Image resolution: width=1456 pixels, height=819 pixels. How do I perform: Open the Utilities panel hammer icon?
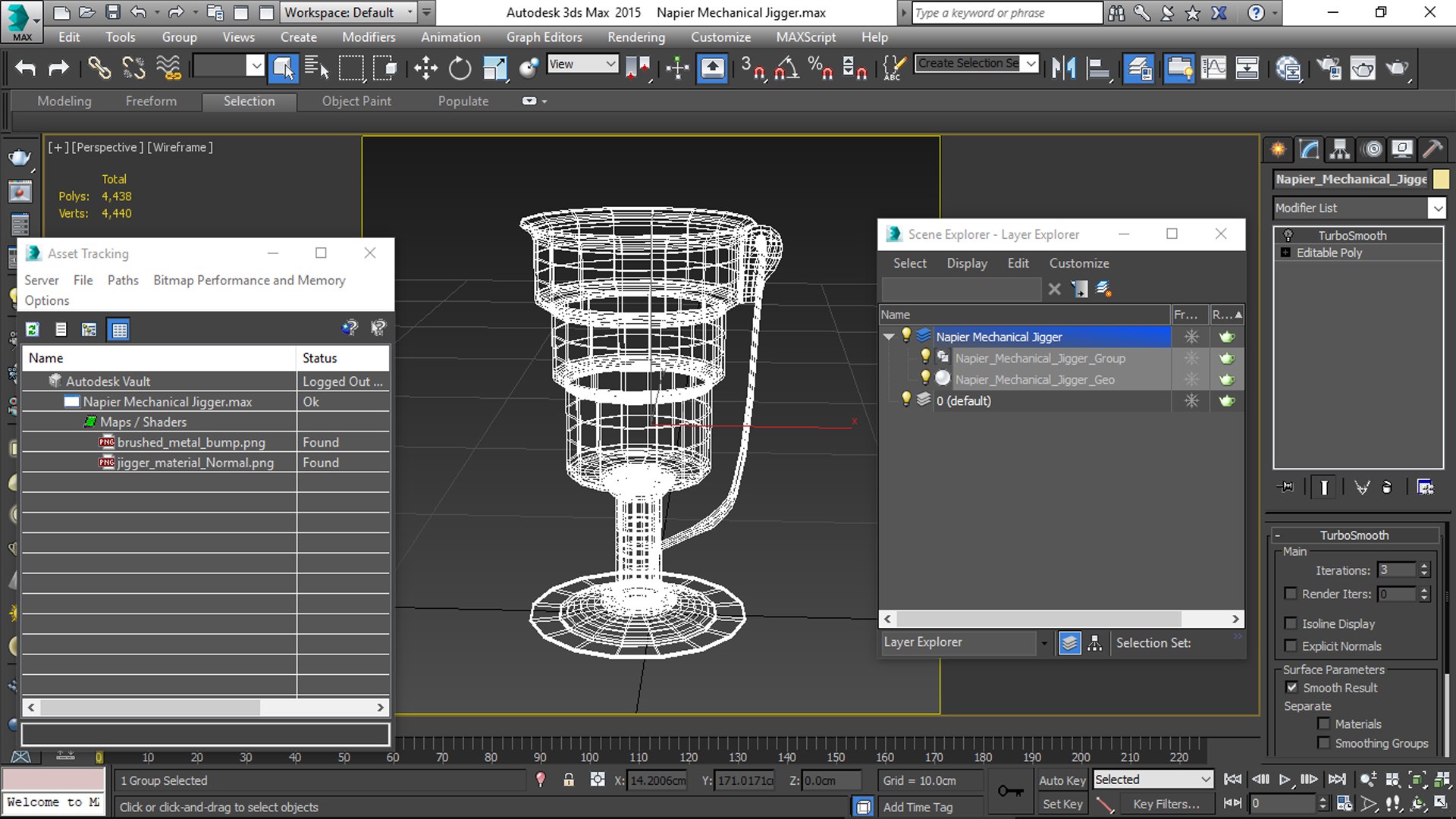click(x=1432, y=149)
